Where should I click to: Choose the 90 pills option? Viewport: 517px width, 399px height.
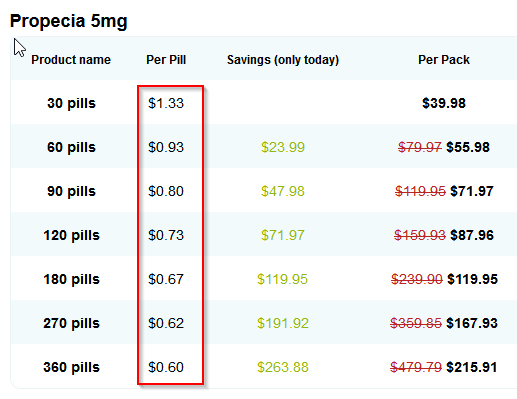[71, 191]
